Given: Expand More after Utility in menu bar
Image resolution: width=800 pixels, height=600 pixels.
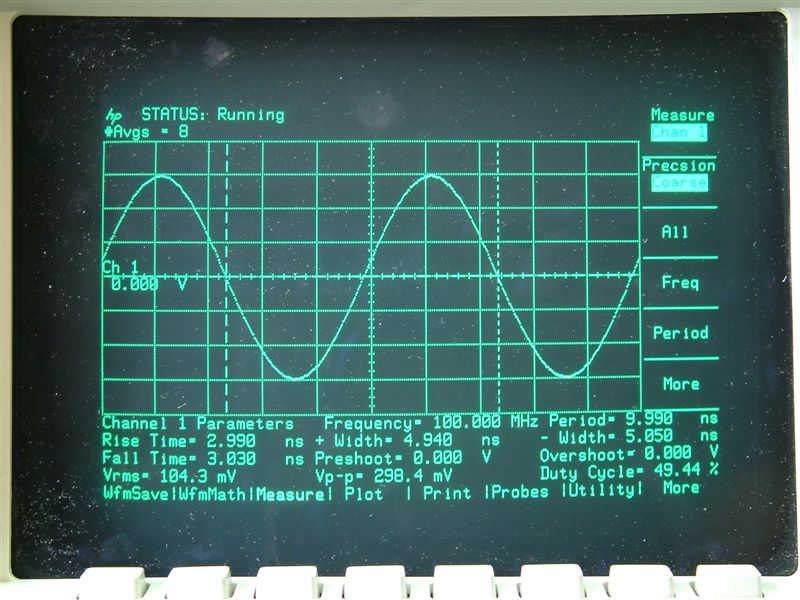Looking at the screenshot, I should (x=680, y=488).
